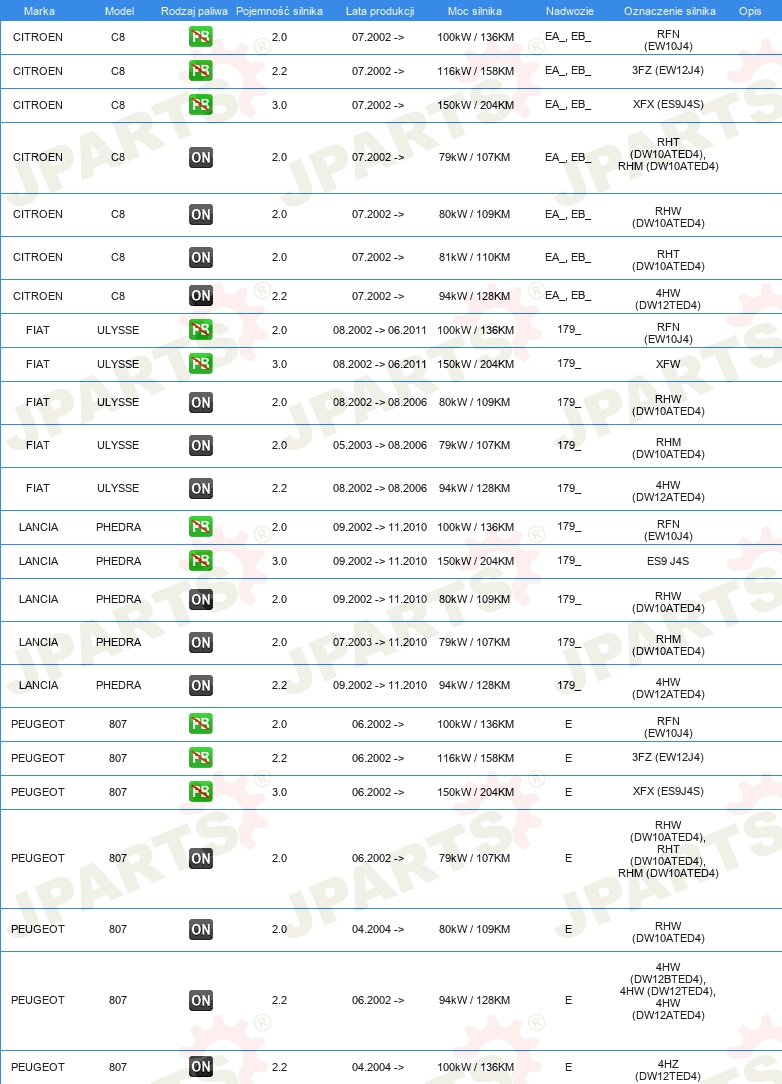Select the 116kW / 158KM cell in Citroen row
Viewport: 782px width, 1084px height.
coord(475,71)
